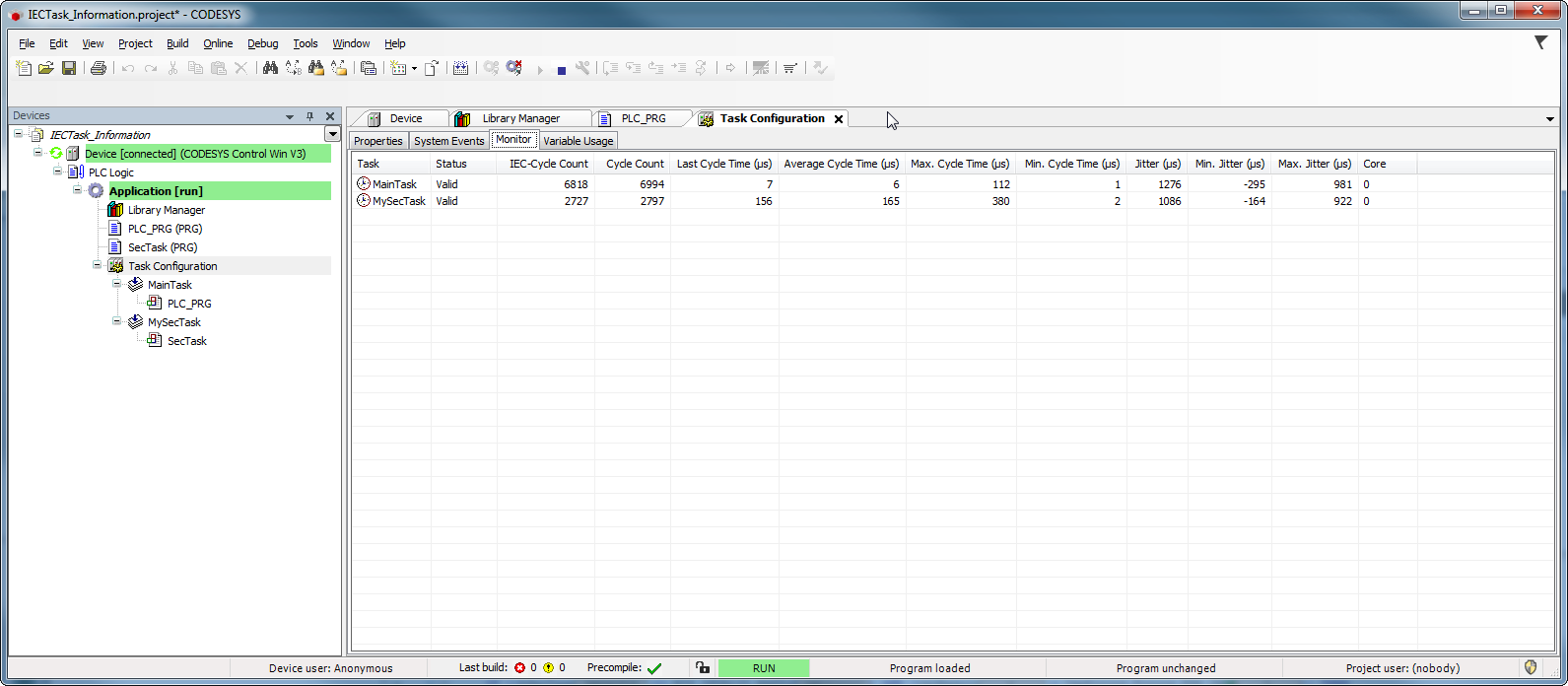Close the Task Configuration editor tab
This screenshot has height=686, width=1568.
tap(839, 119)
